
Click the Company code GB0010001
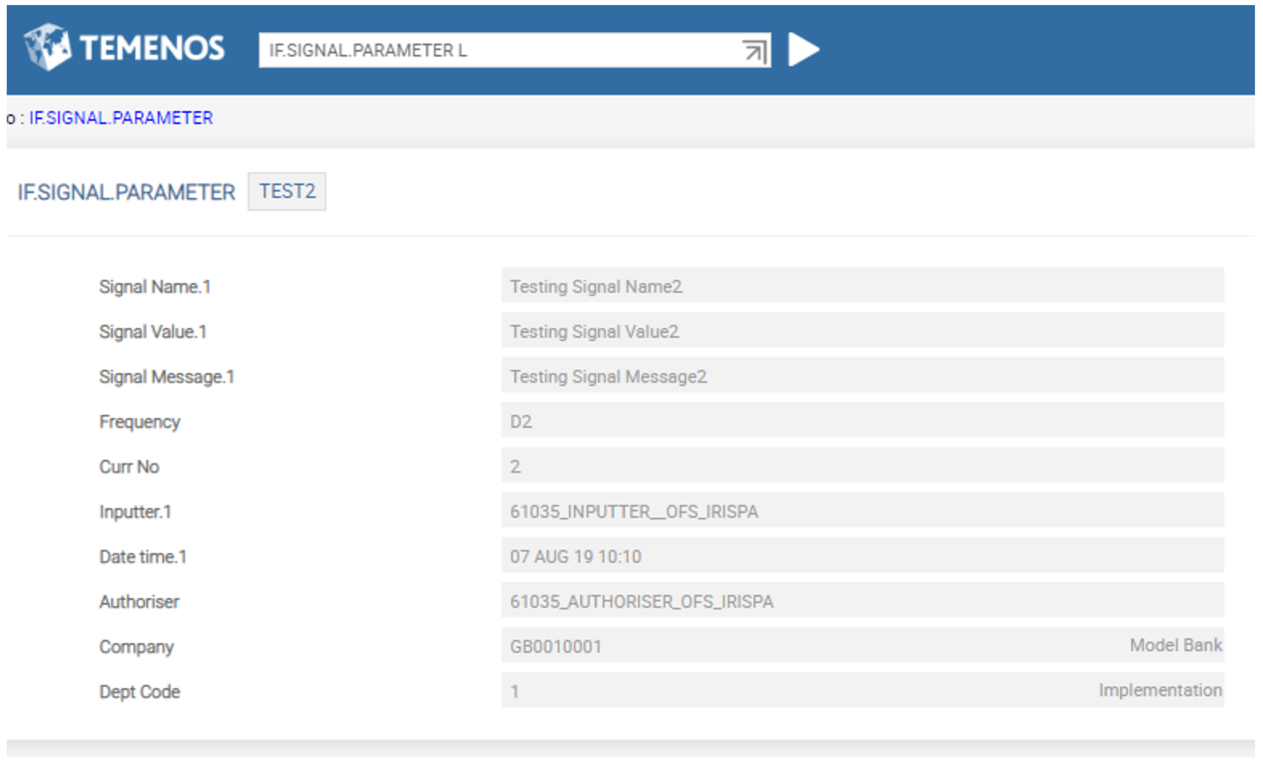point(556,647)
